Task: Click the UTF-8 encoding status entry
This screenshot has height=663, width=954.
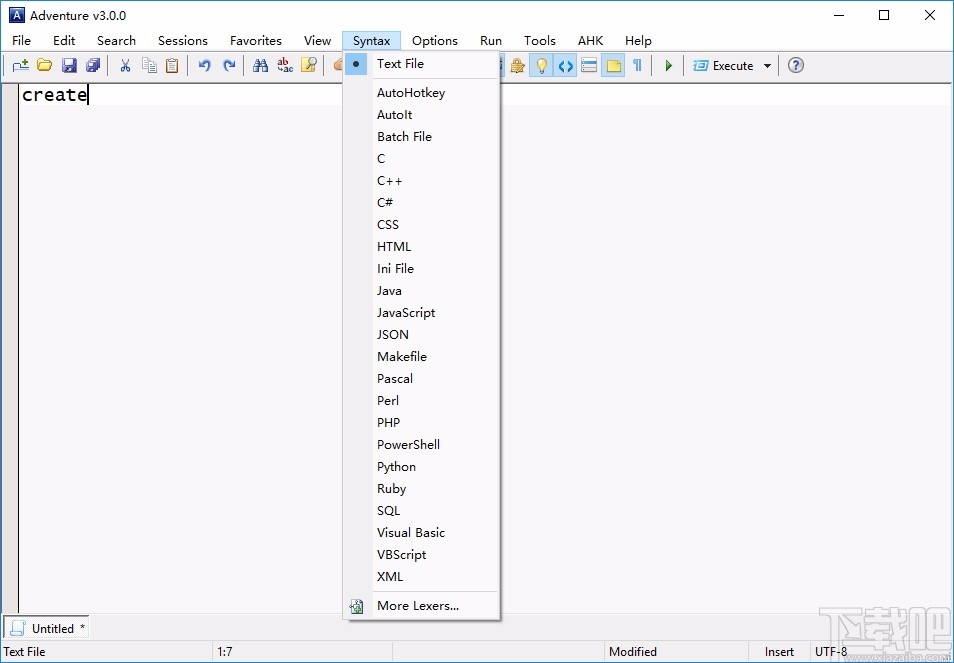Action: pyautogui.click(x=830, y=651)
